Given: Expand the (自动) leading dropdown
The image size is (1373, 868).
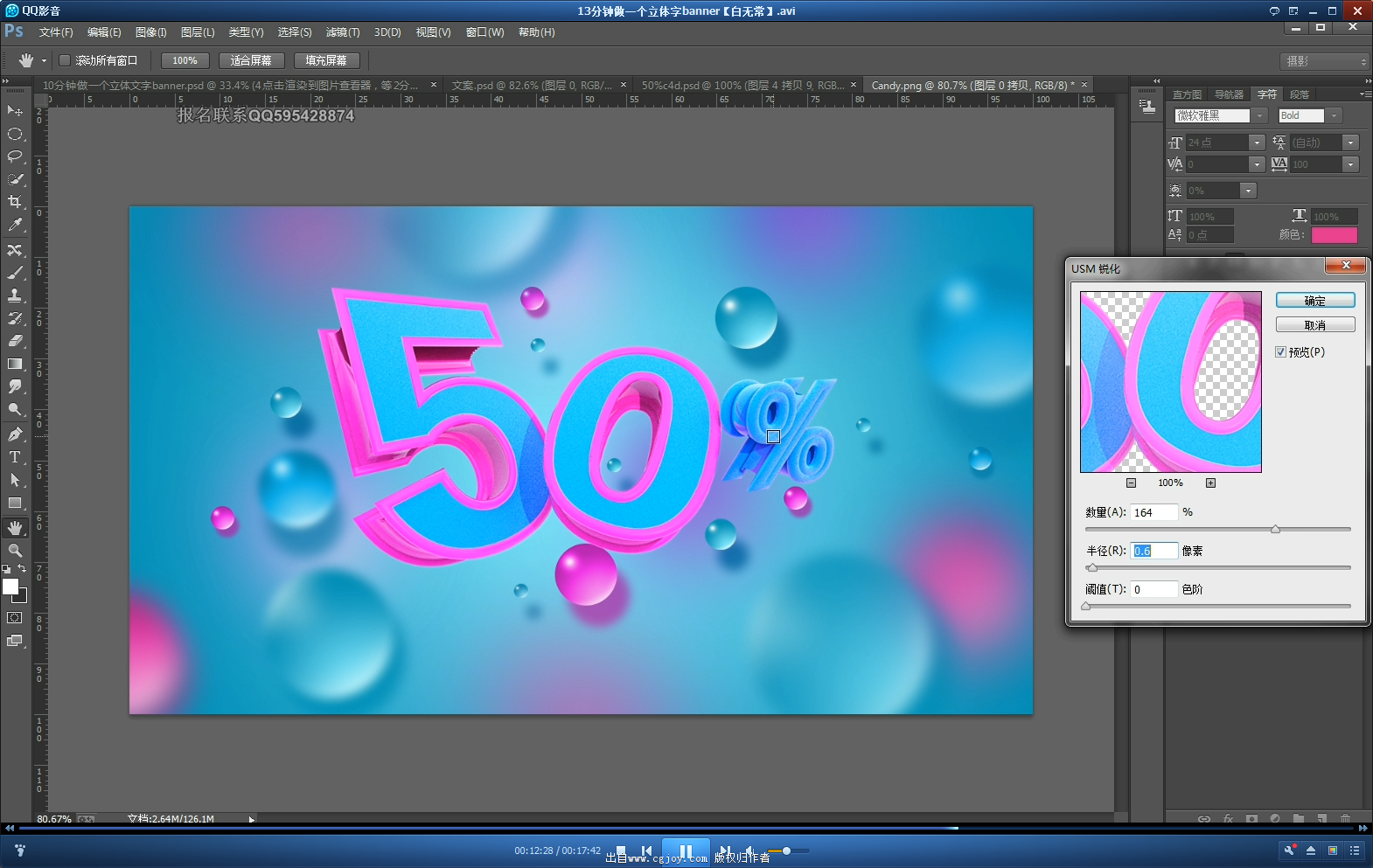Looking at the screenshot, I should (1350, 142).
